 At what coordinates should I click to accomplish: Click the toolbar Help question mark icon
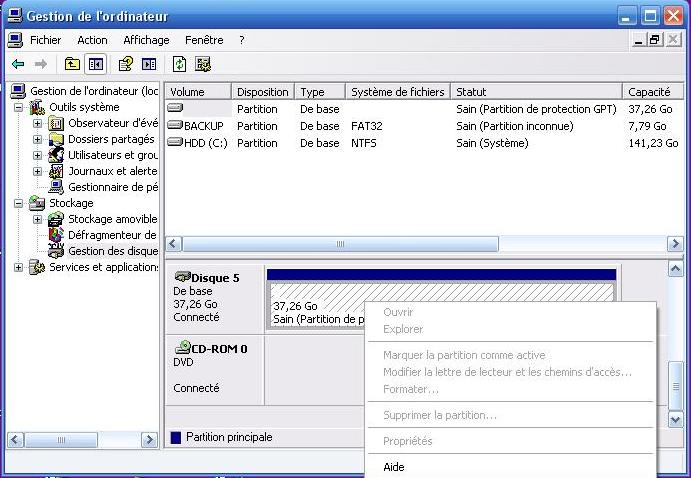pyautogui.click(x=126, y=64)
